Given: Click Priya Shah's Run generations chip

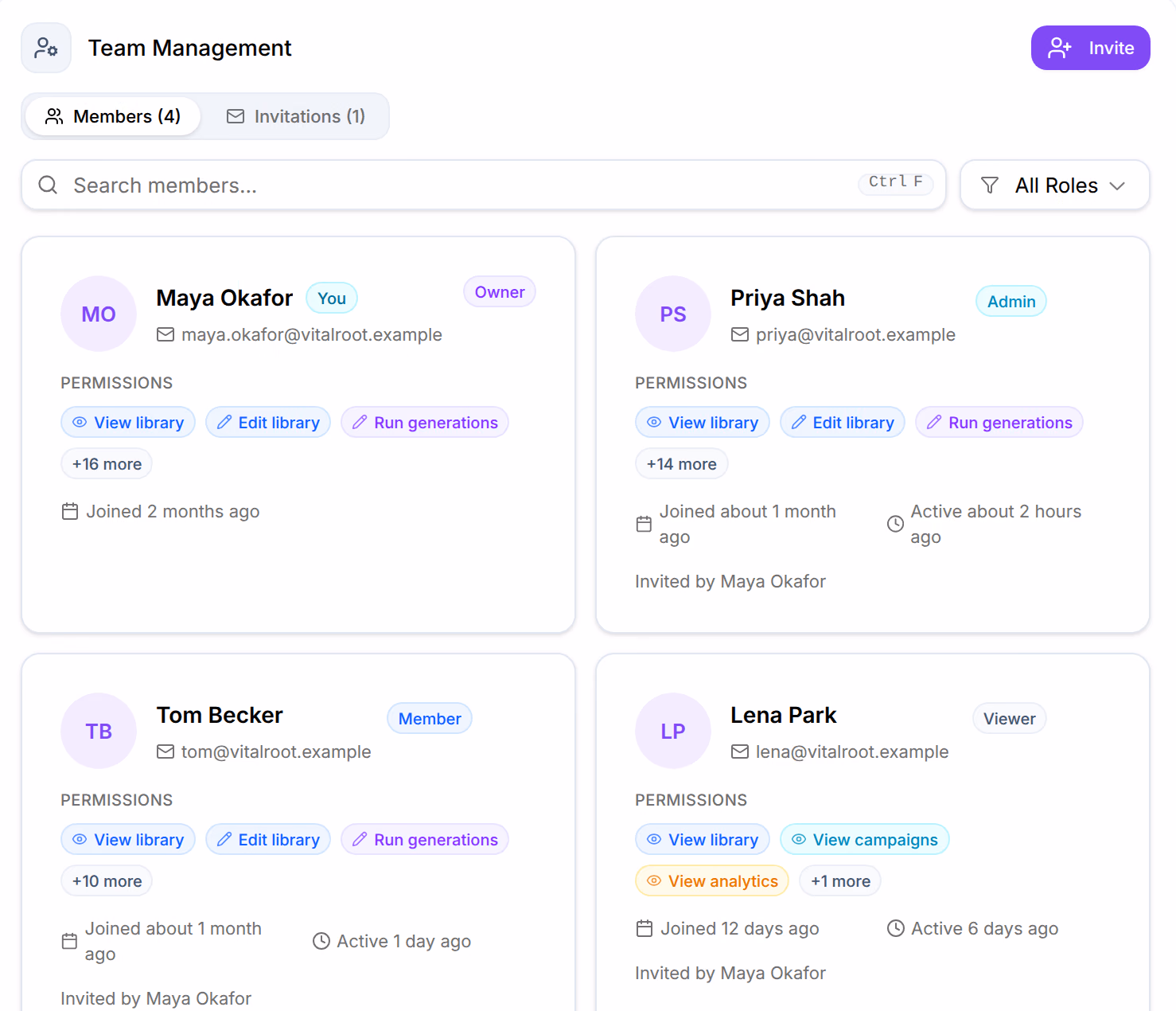Looking at the screenshot, I should point(999,423).
